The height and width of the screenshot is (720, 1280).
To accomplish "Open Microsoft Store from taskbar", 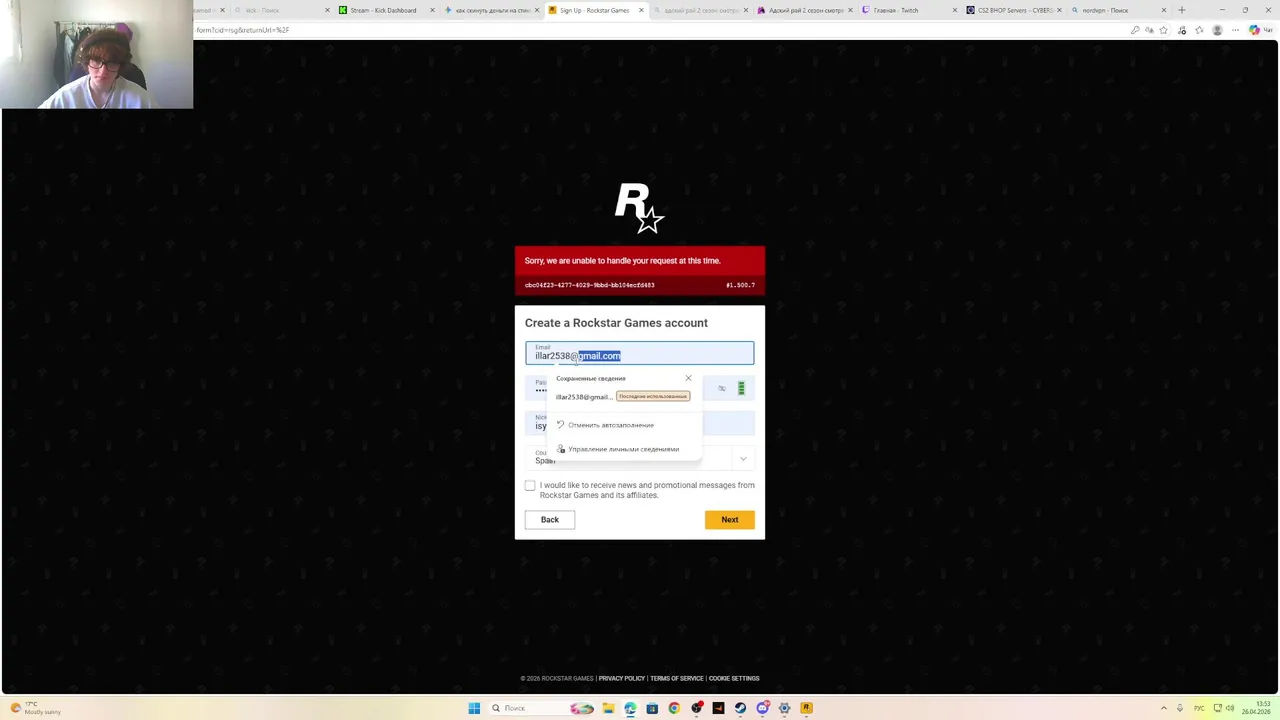I will [x=652, y=708].
